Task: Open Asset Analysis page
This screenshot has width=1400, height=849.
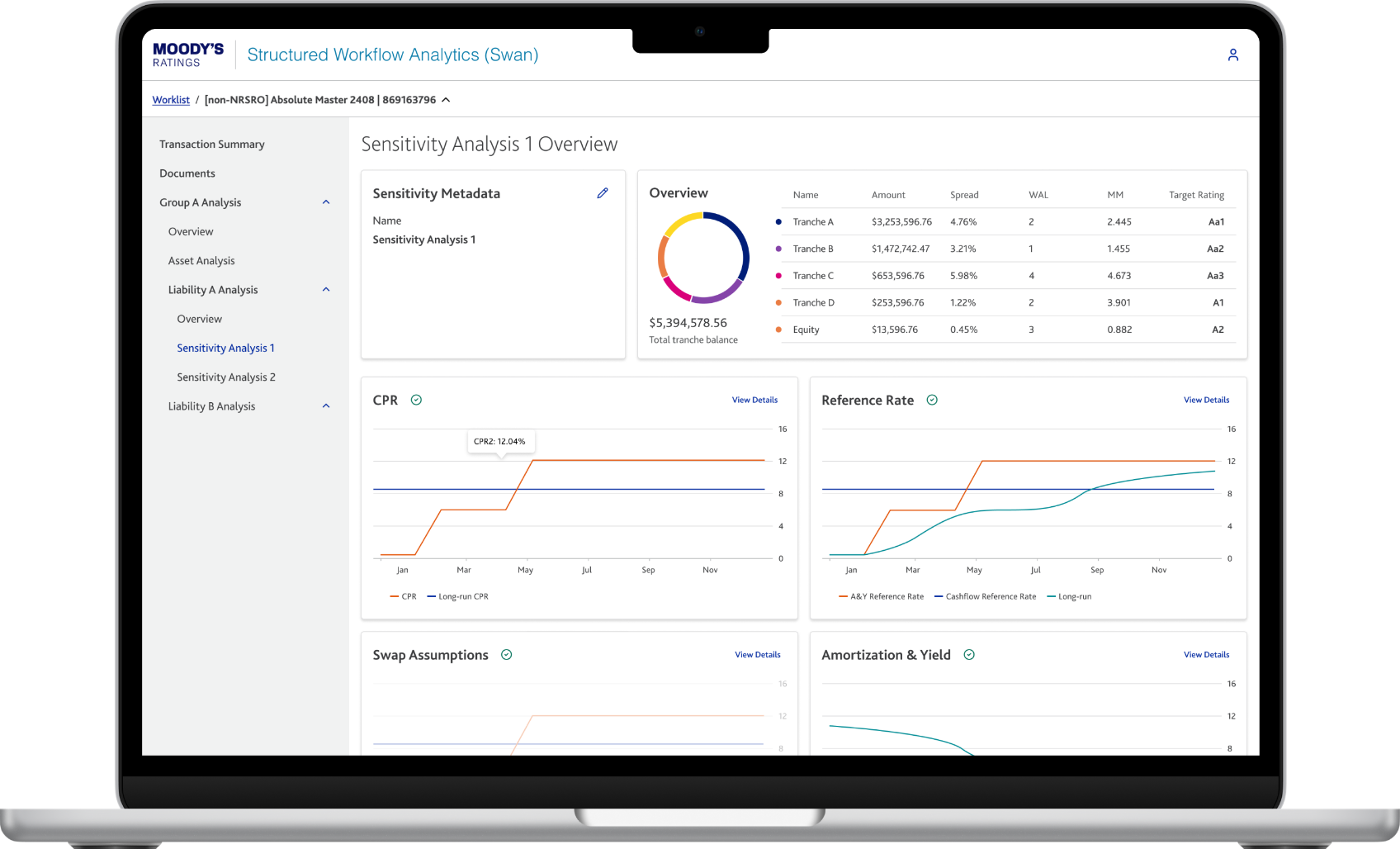Action: (x=201, y=261)
